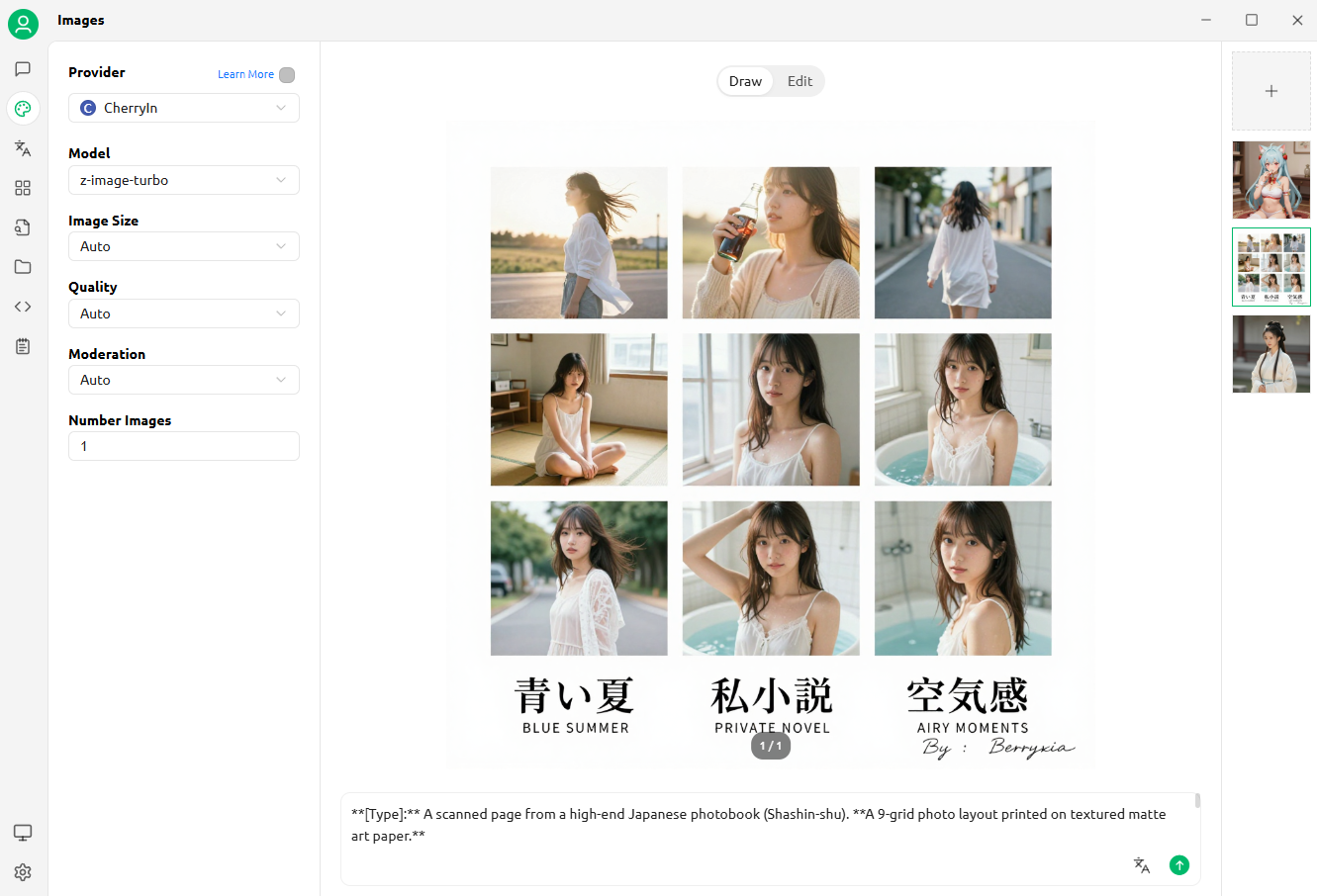Viewport: 1317px width, 896px height.
Task: Open the knowledge base sidebar icon
Action: tap(23, 227)
